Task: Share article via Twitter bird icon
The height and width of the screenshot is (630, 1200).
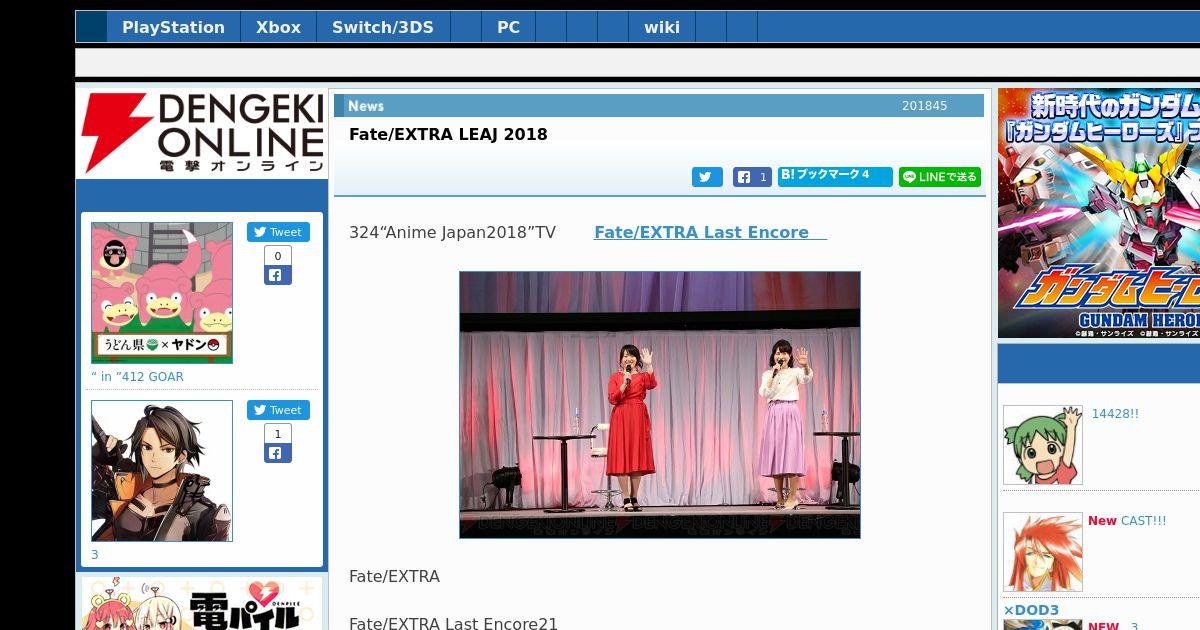Action: pos(707,177)
